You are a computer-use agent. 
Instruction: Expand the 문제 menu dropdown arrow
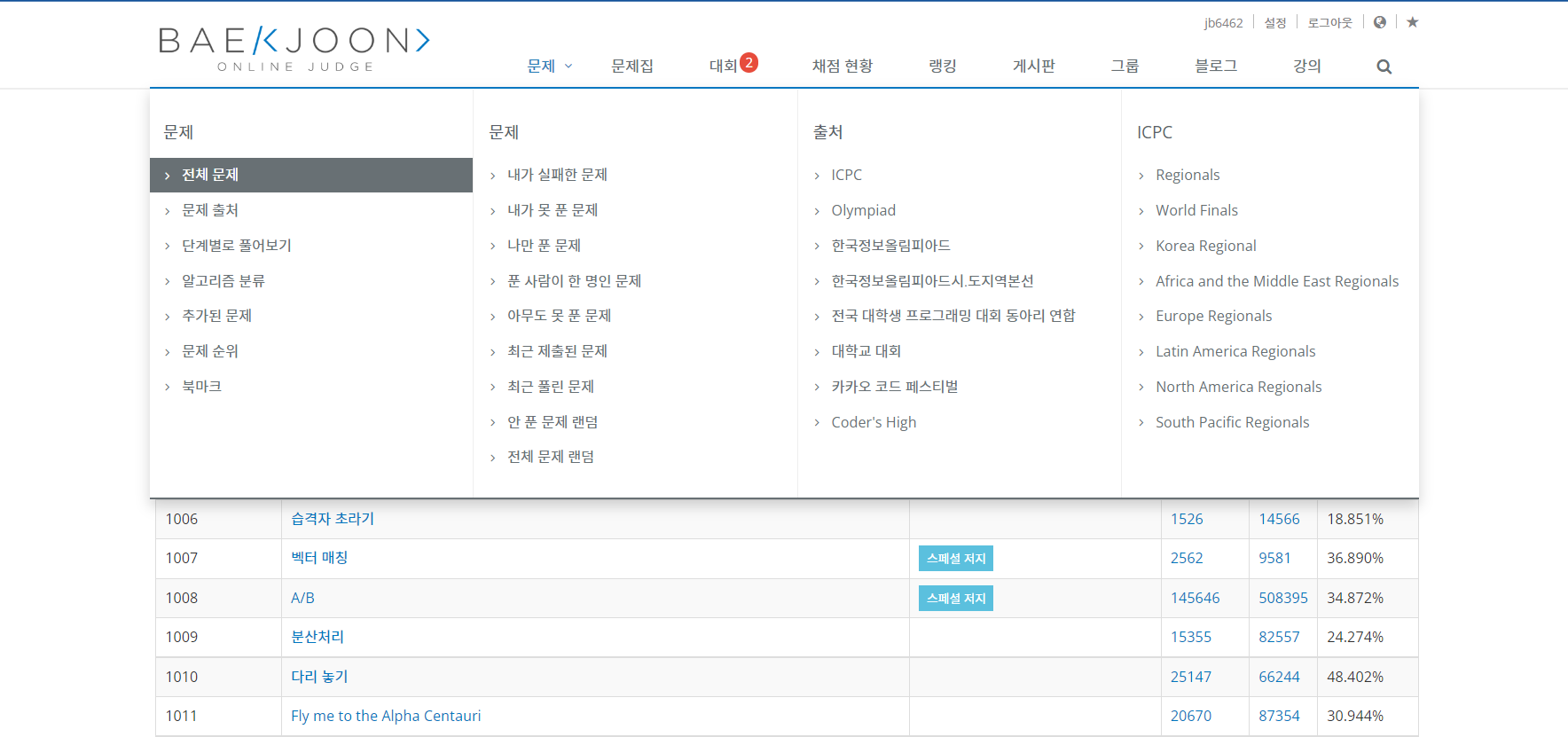568,67
